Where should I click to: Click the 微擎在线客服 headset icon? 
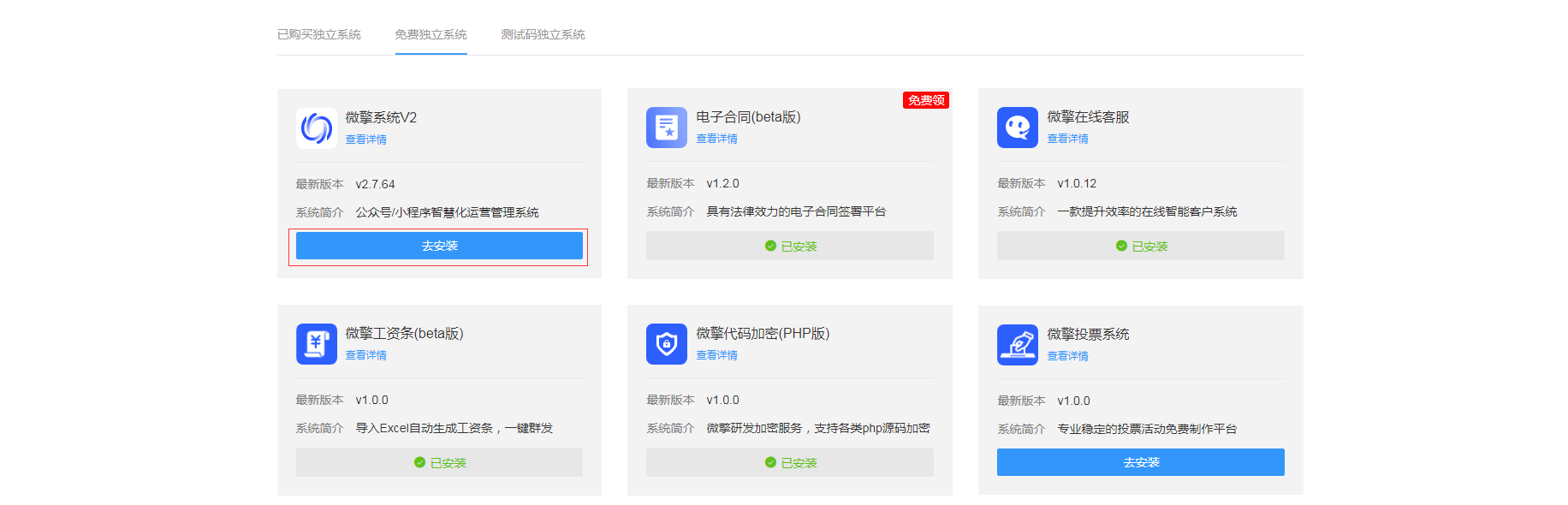coord(1018,128)
